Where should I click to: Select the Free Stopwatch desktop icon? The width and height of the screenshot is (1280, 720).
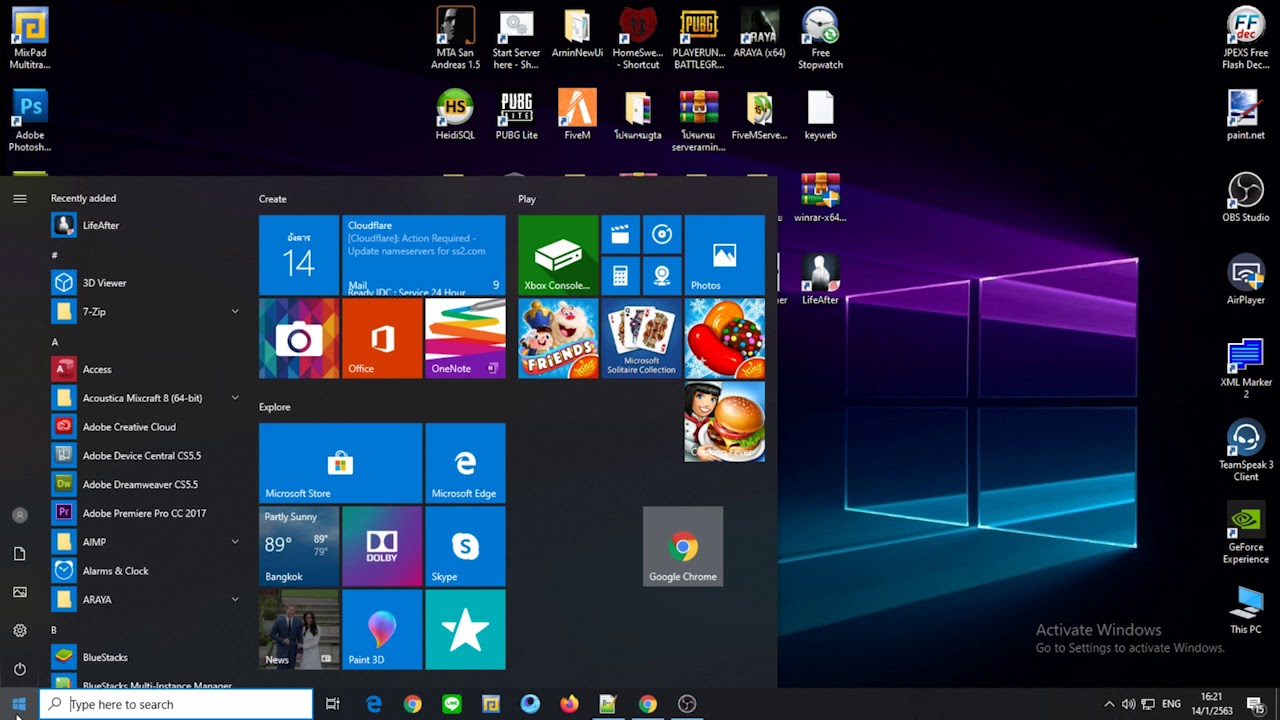tap(820, 40)
